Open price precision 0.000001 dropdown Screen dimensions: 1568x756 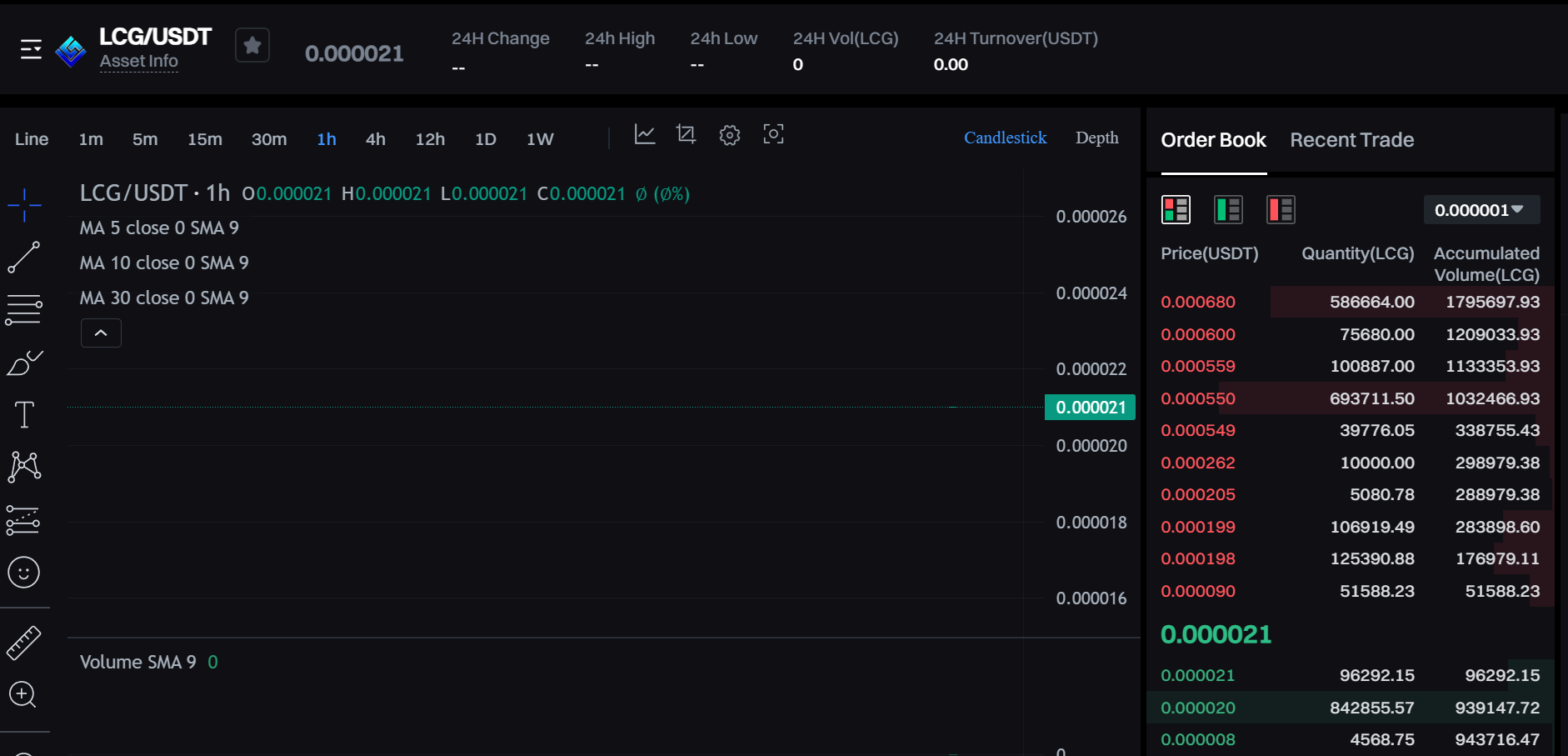pos(1481,210)
